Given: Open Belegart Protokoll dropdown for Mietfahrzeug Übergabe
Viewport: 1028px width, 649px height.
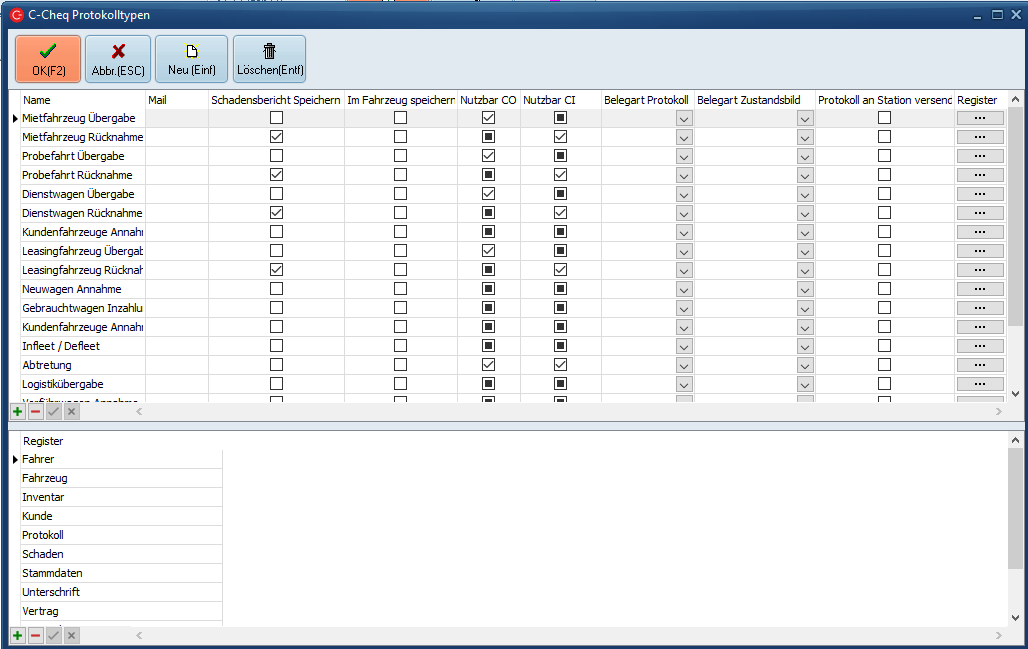Looking at the screenshot, I should point(684,118).
